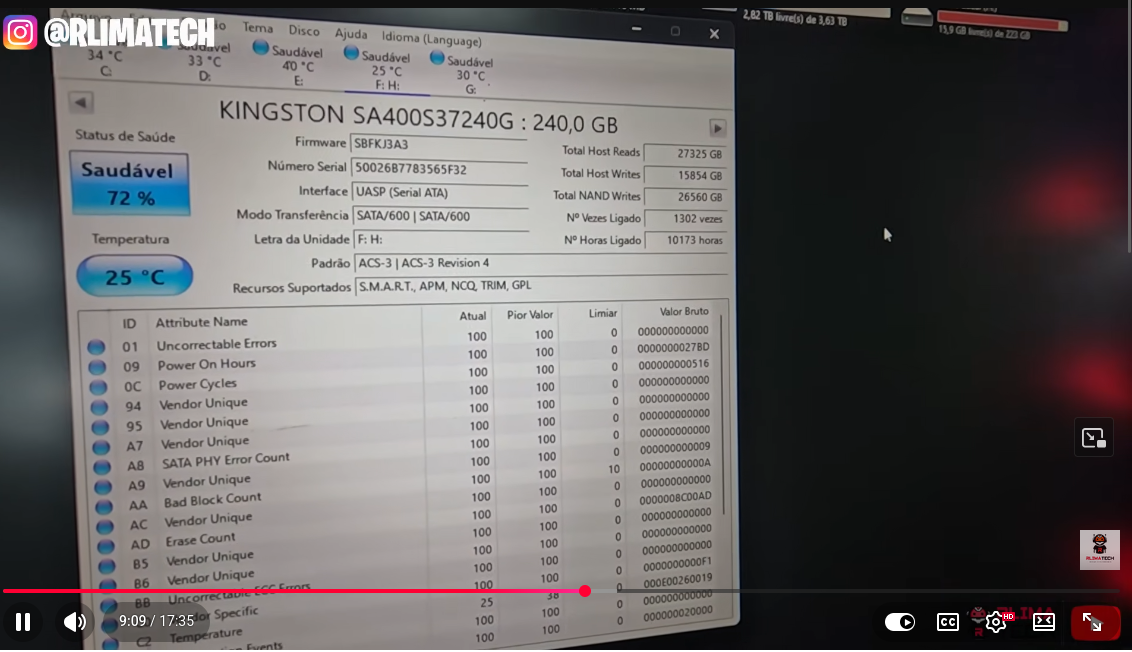Image resolution: width=1132 pixels, height=652 pixels.
Task: Turn on closed captions CC
Action: click(x=947, y=622)
